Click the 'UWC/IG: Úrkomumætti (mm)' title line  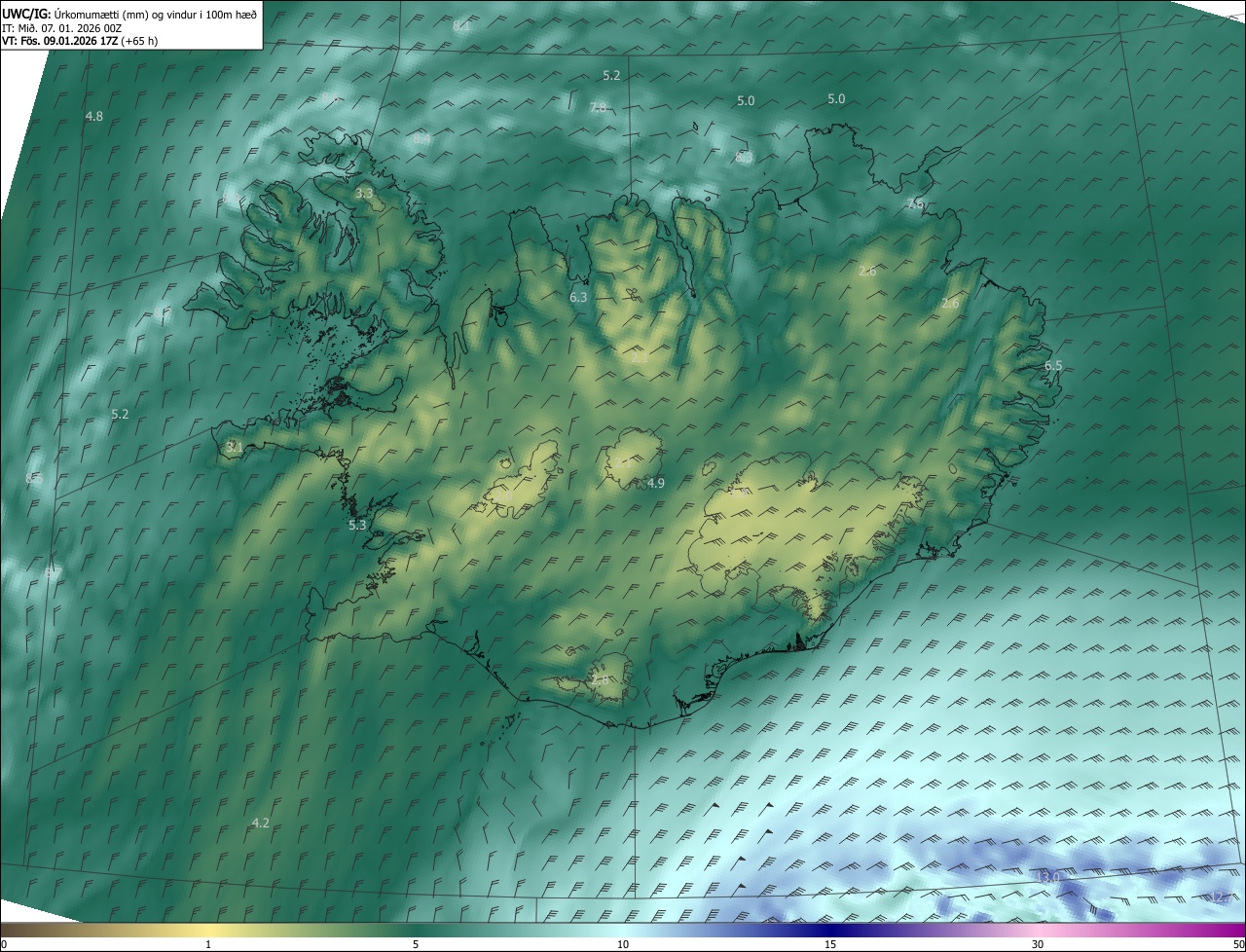point(129,14)
